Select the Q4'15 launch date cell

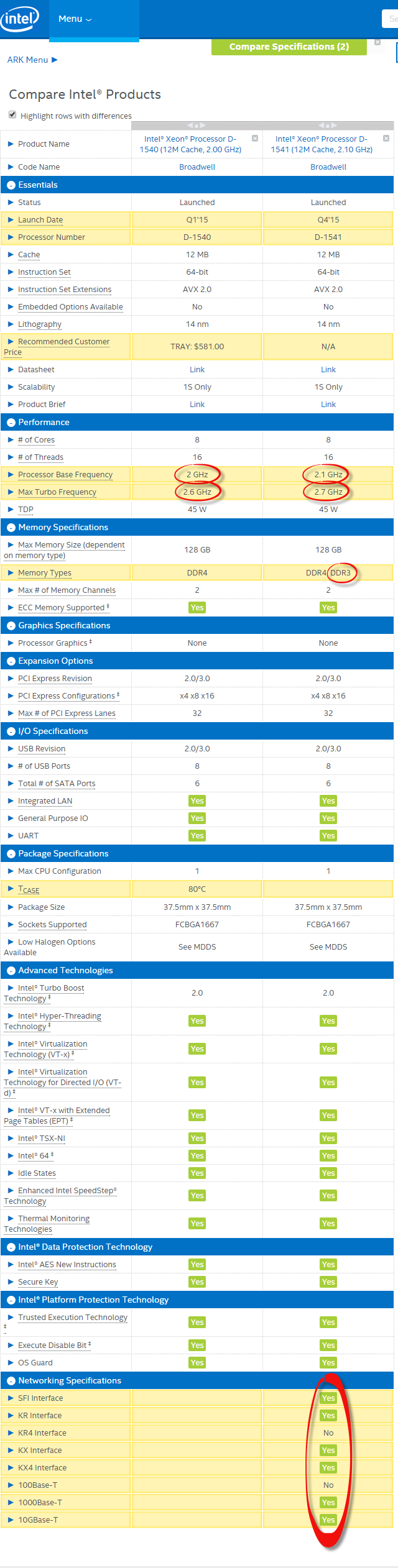(x=328, y=220)
